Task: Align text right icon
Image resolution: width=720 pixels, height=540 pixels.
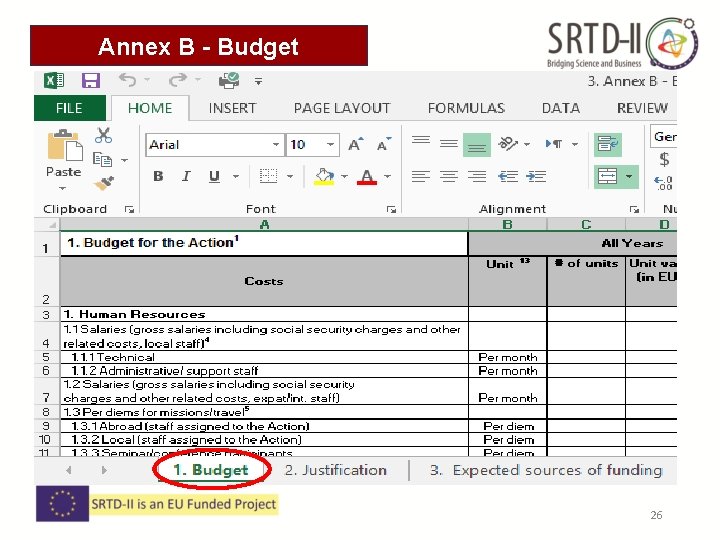Action: [477, 176]
